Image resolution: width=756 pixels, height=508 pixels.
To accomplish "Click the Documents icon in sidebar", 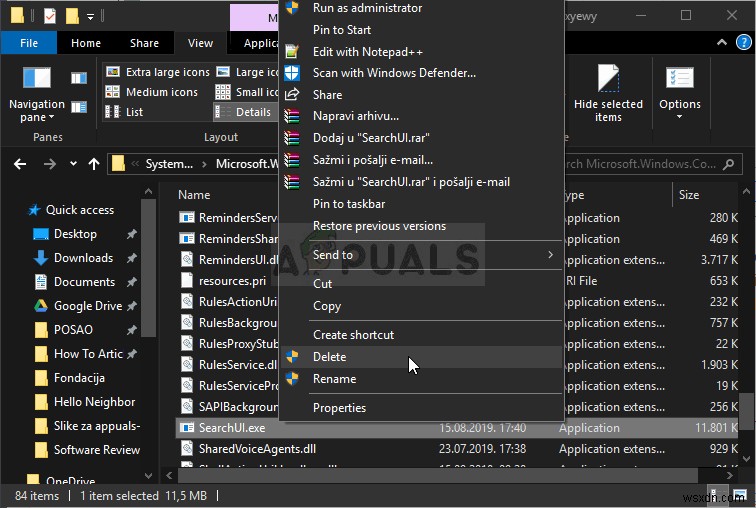I will coord(41,282).
